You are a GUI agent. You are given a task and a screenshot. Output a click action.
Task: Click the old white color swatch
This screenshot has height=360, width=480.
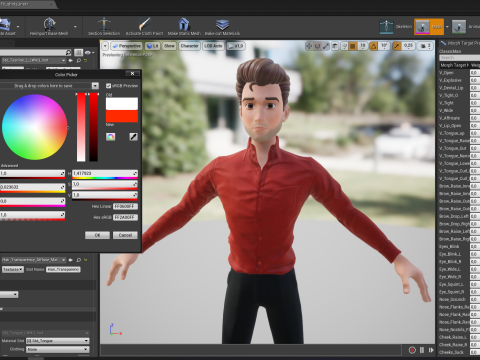pyautogui.click(x=122, y=104)
